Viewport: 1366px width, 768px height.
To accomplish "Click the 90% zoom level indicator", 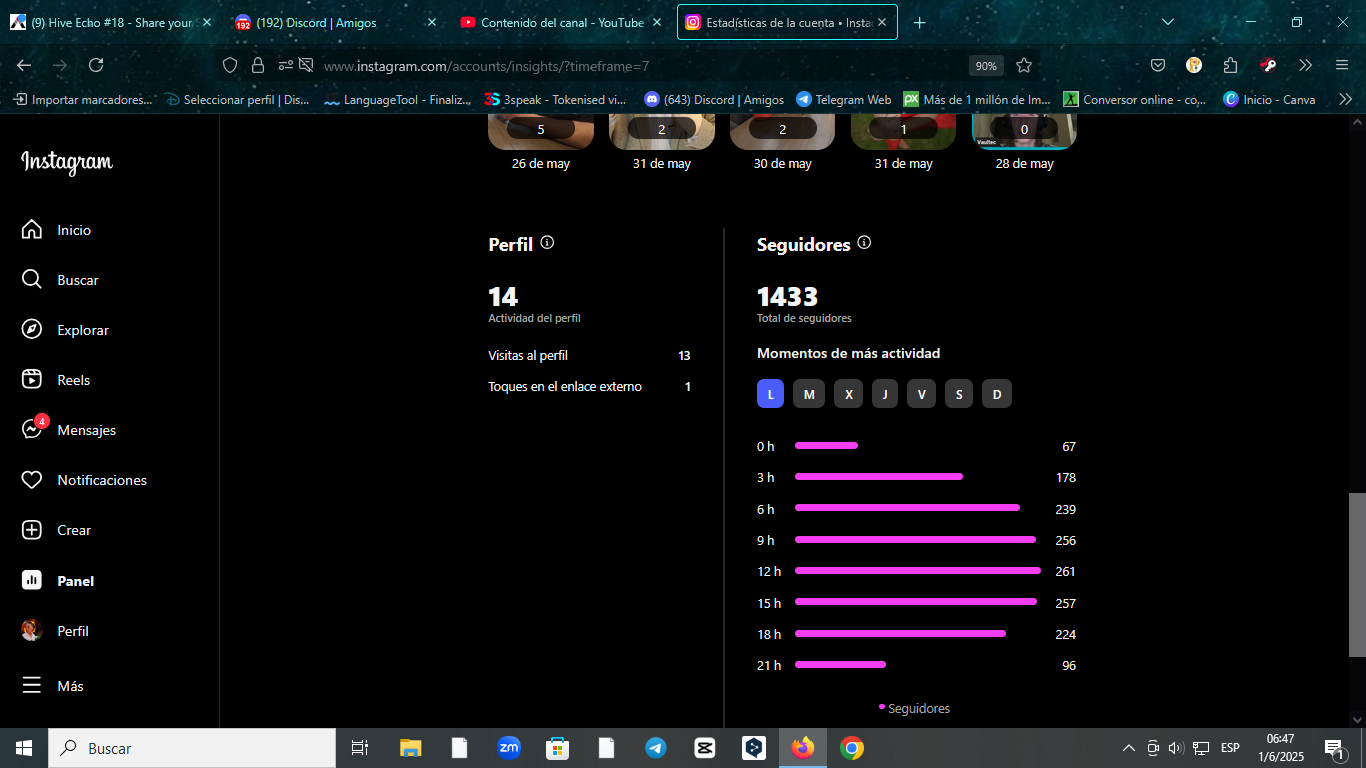I will click(x=986, y=65).
